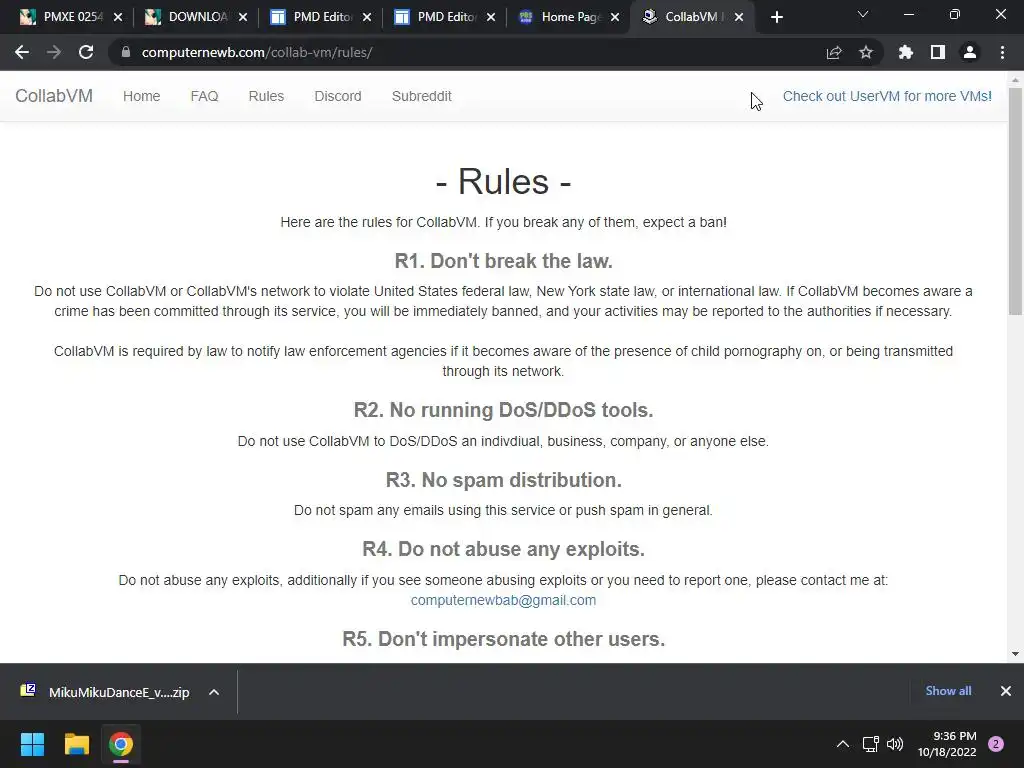Close the CollabVM tab
1024x768 pixels.
739,17
